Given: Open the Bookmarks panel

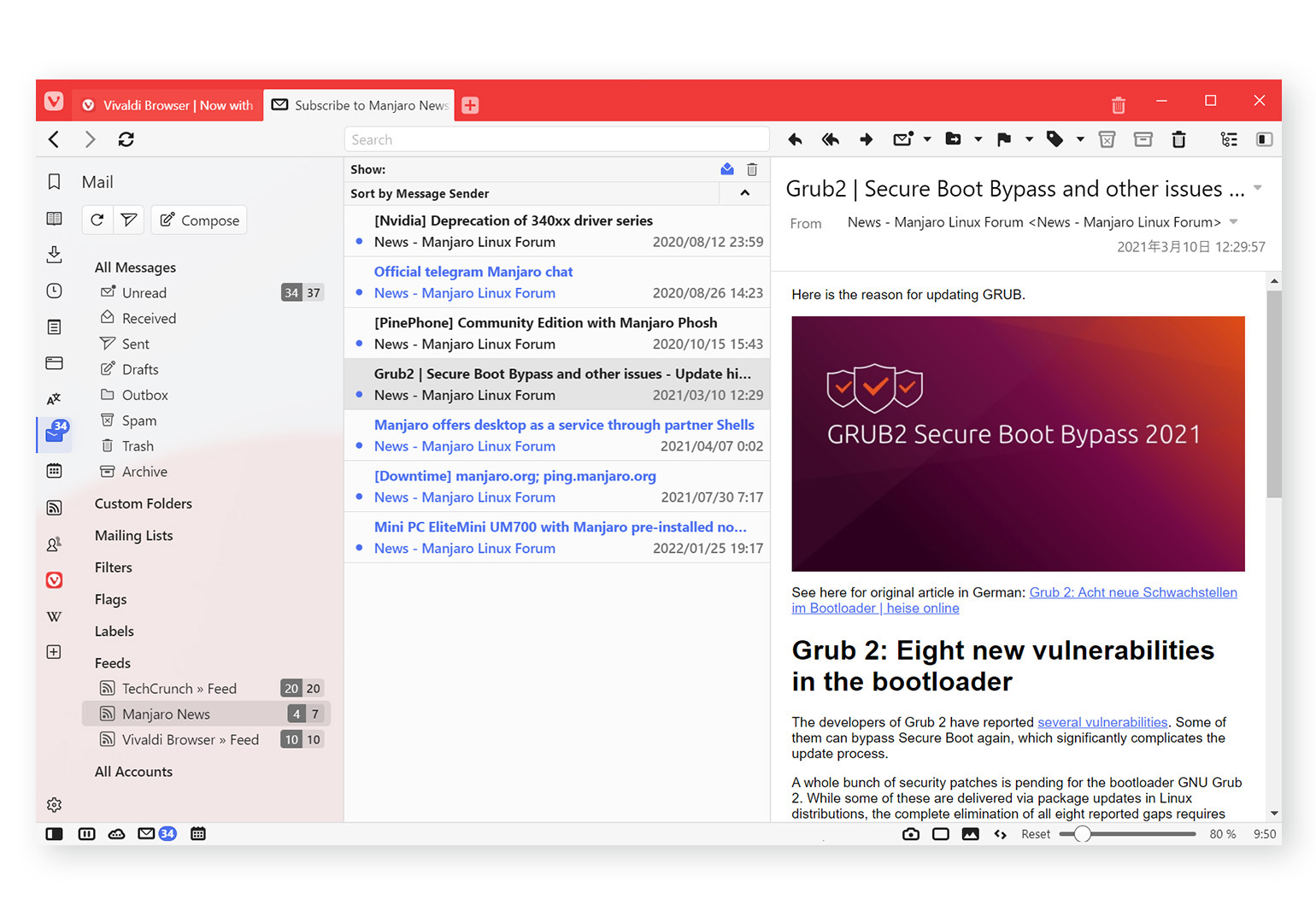Looking at the screenshot, I should [54, 182].
